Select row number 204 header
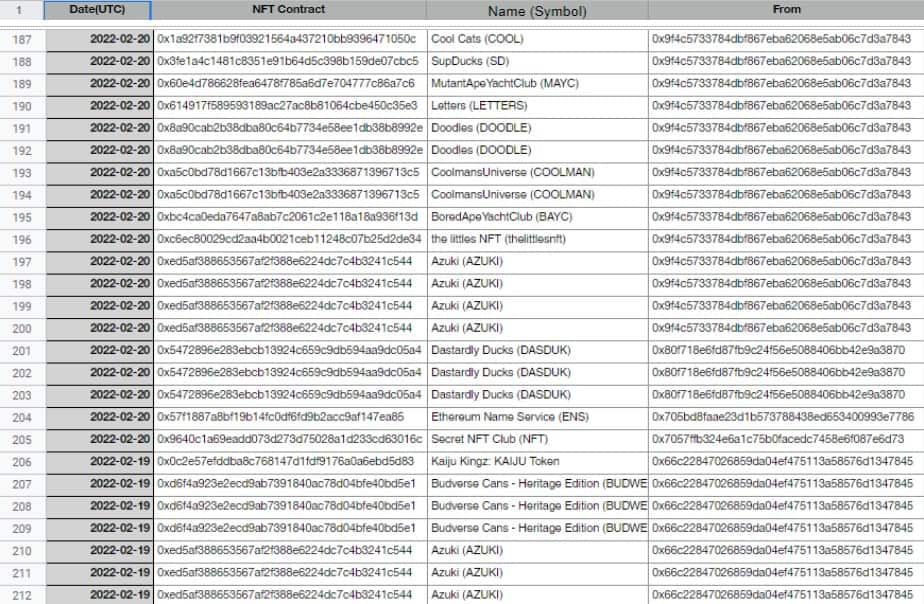Screen dimensions: 924x604 tap(22, 417)
